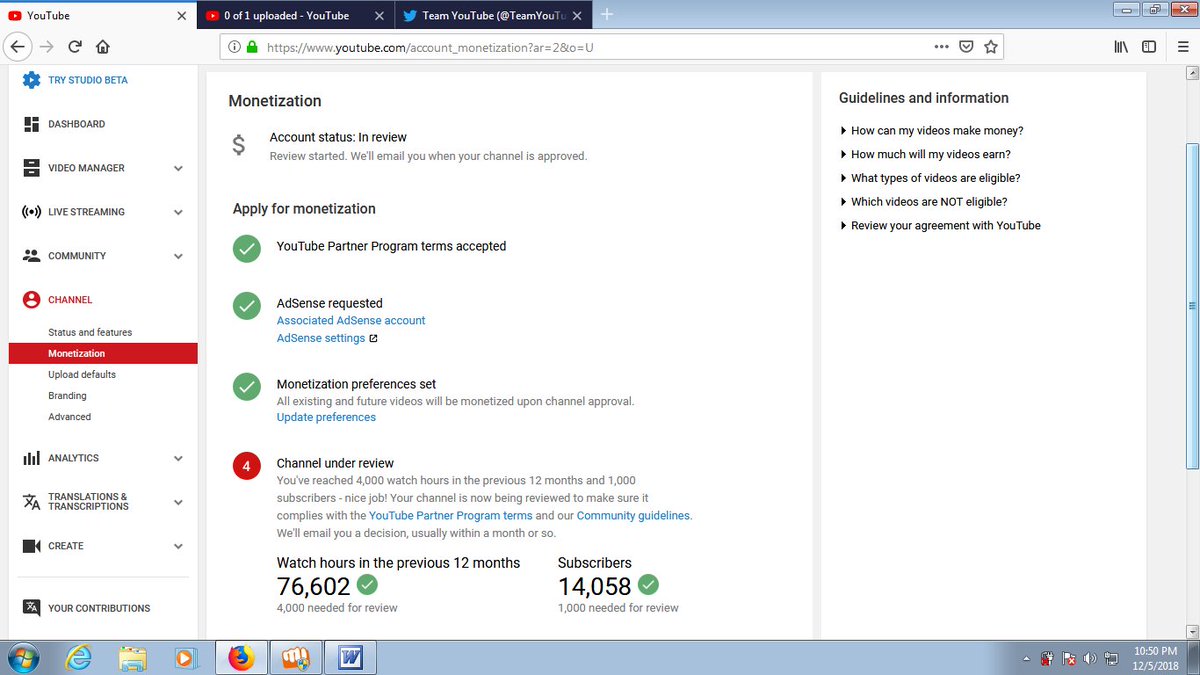Click the browser Back arrow

click(x=18, y=46)
